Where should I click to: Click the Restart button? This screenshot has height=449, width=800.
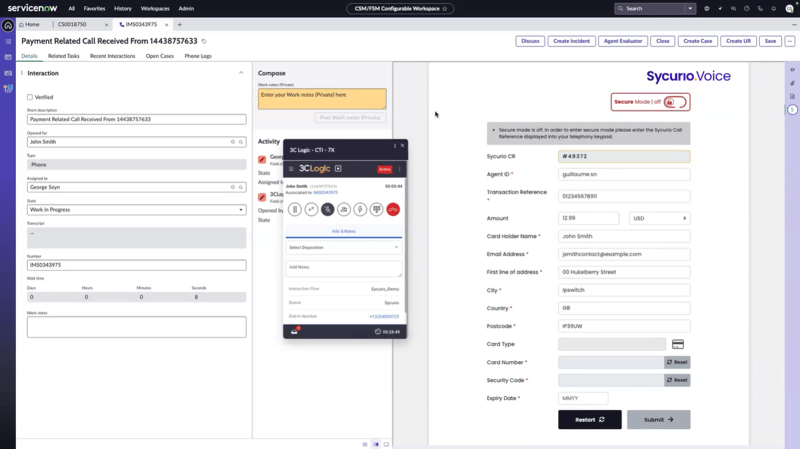tap(590, 419)
